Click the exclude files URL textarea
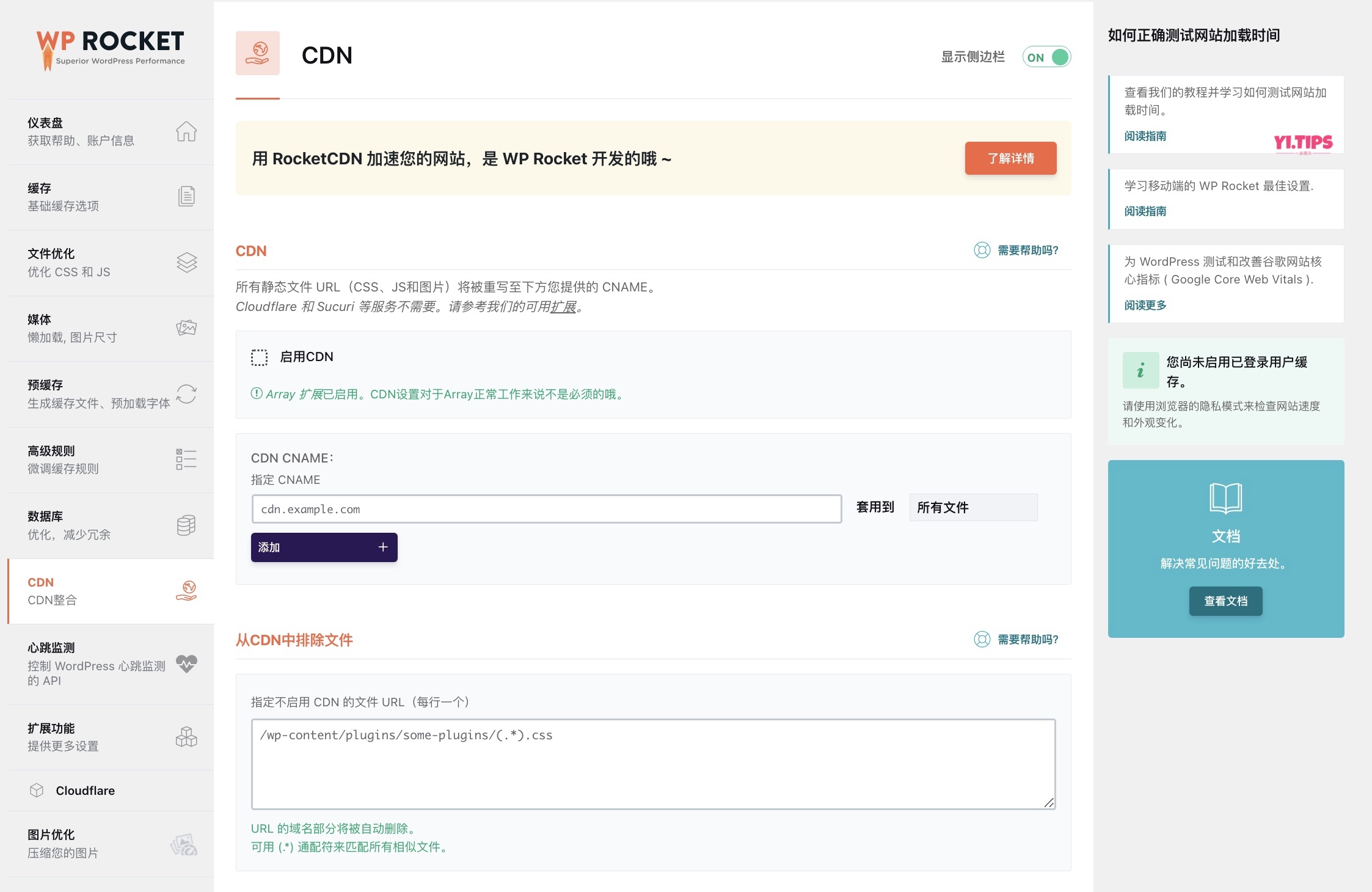The width and height of the screenshot is (1372, 892). tap(654, 764)
